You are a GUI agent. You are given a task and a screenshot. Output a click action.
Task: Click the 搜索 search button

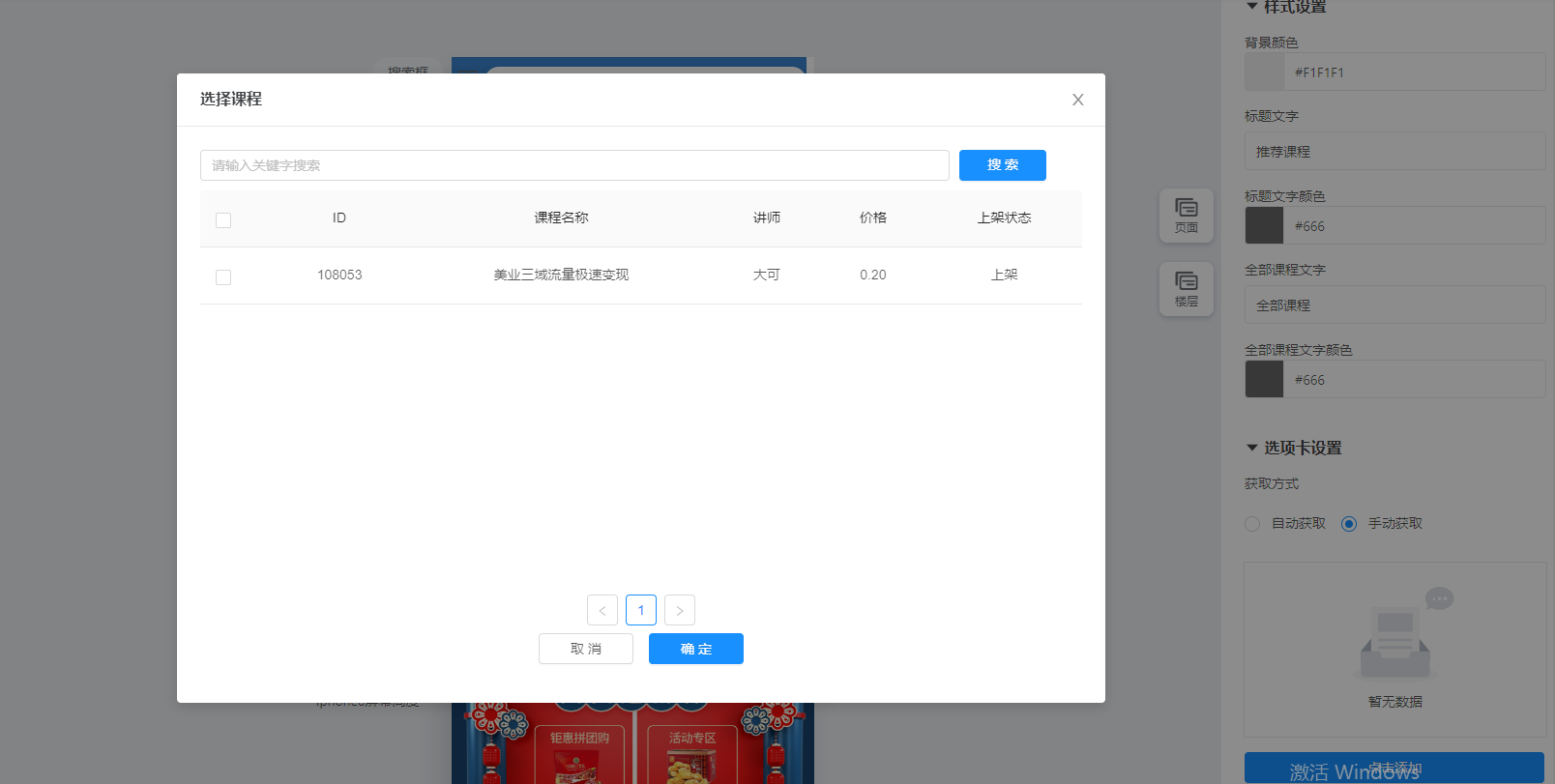click(x=1002, y=165)
